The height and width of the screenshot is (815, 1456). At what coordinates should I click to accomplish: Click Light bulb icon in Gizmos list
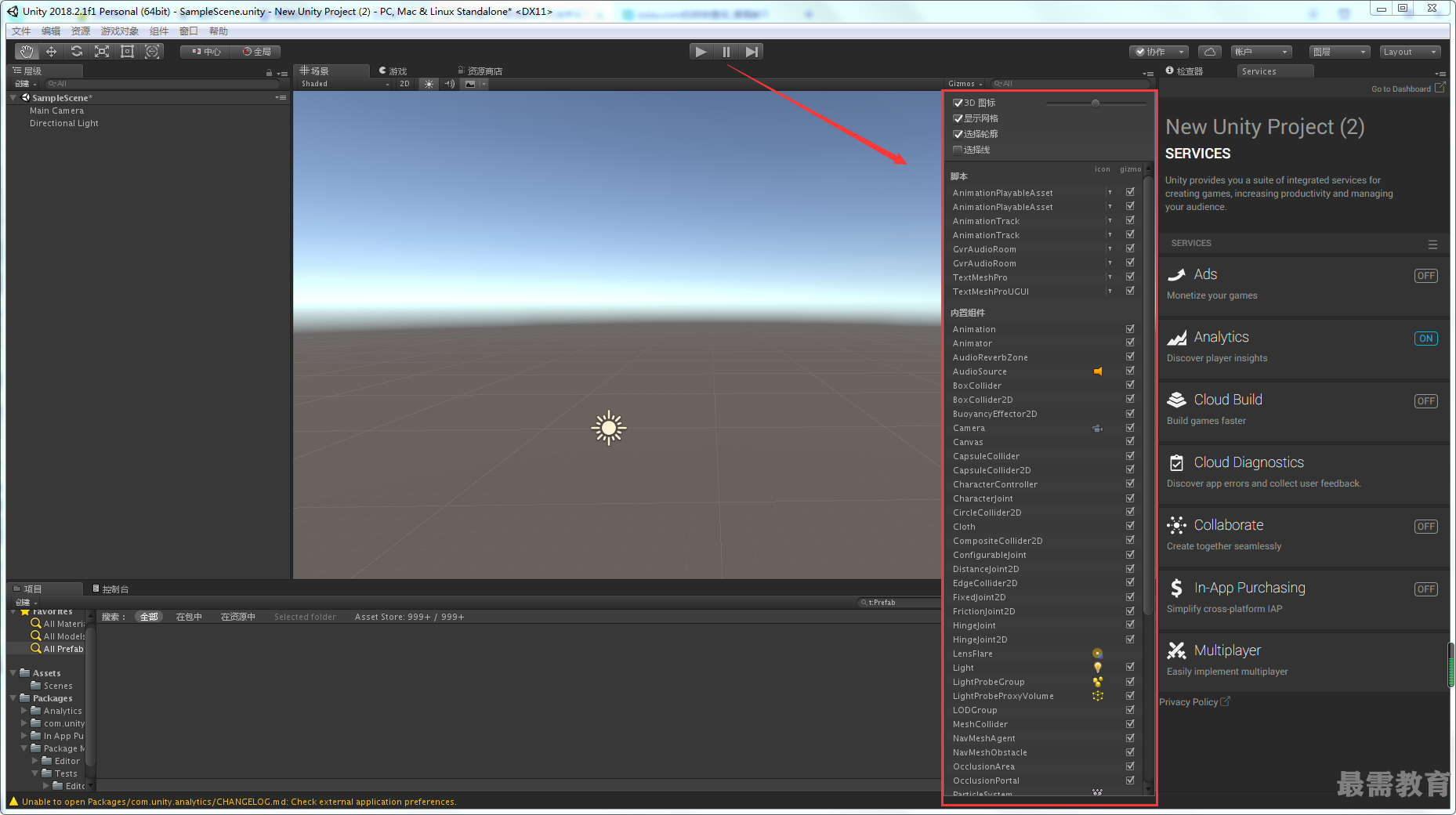(1098, 668)
